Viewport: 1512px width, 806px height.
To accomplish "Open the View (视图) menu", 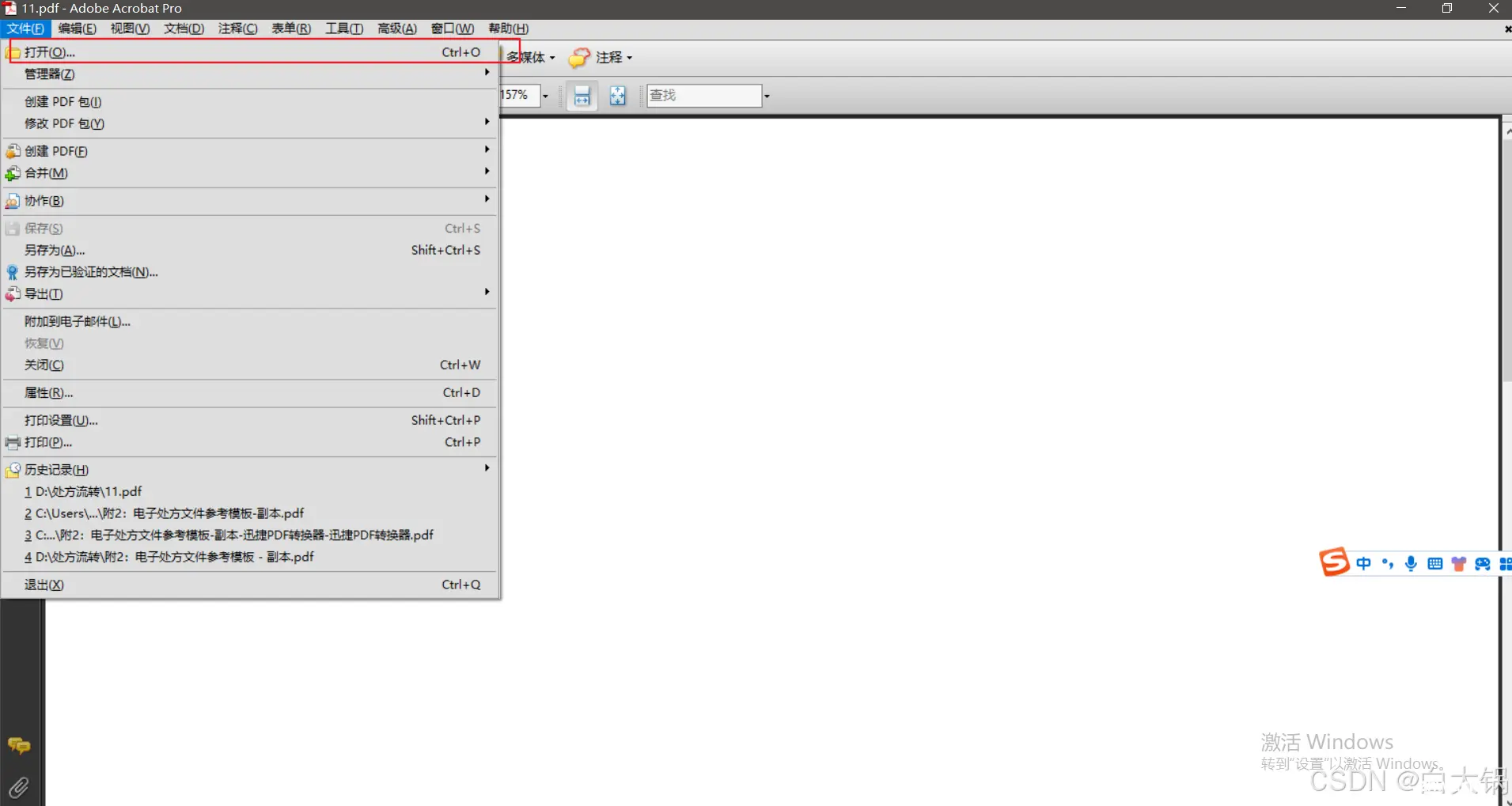I will 130,28.
